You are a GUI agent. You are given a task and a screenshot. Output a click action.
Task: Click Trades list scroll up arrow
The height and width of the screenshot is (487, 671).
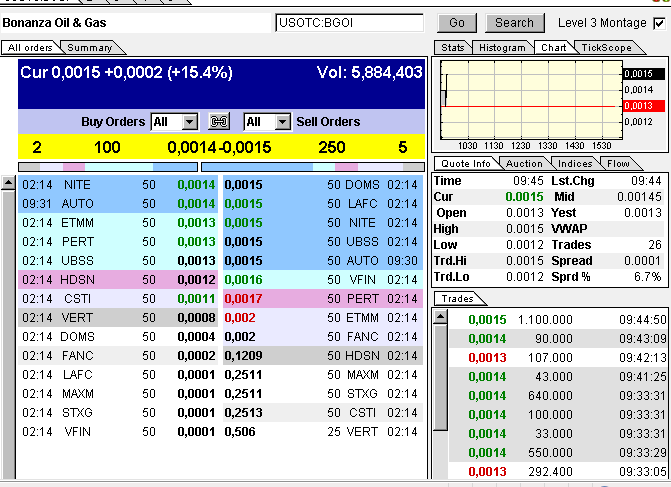point(440,317)
